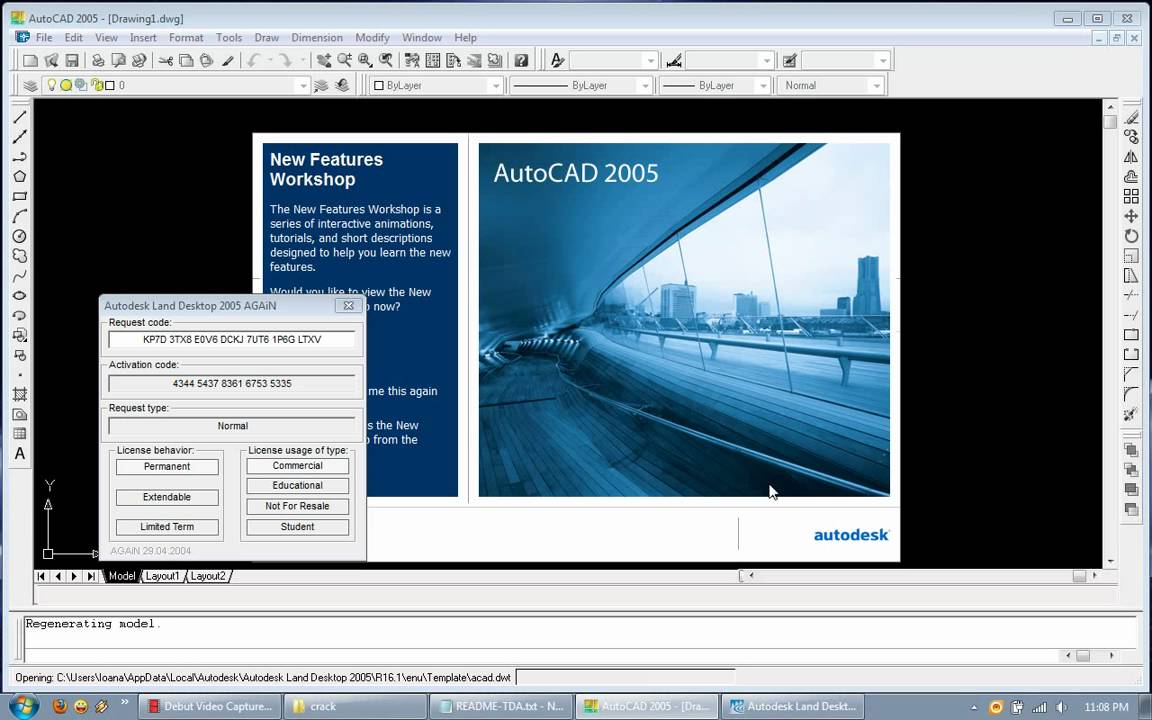
Task: Click the Activation code field
Action: tap(232, 384)
